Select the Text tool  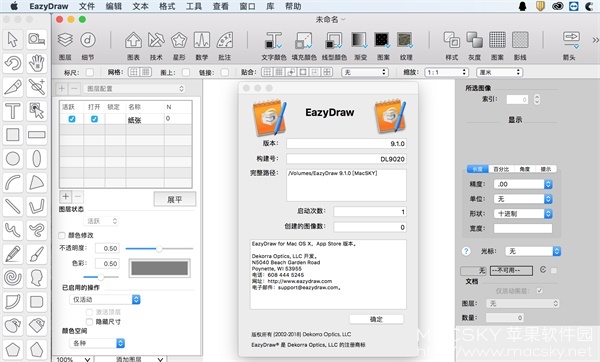point(13,111)
